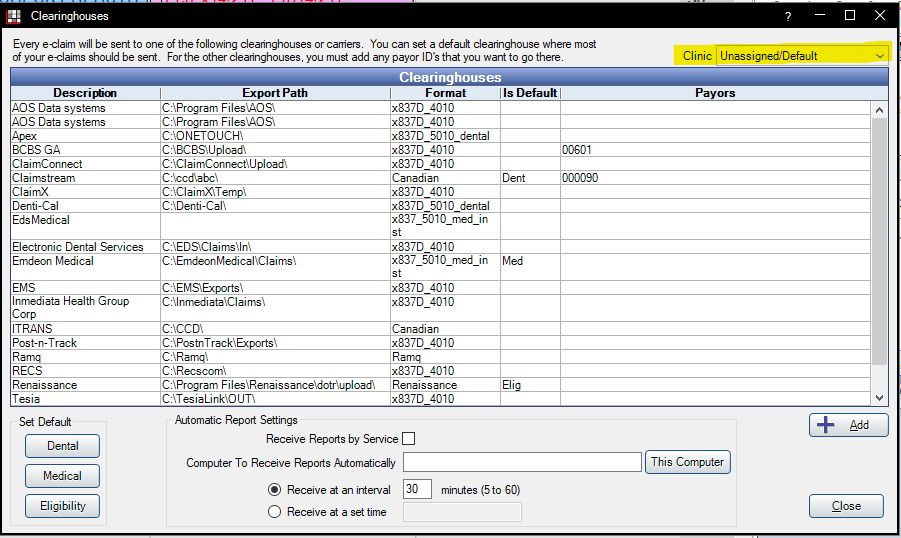Click the Add button with plus icon
This screenshot has width=901, height=538.
[x=848, y=425]
